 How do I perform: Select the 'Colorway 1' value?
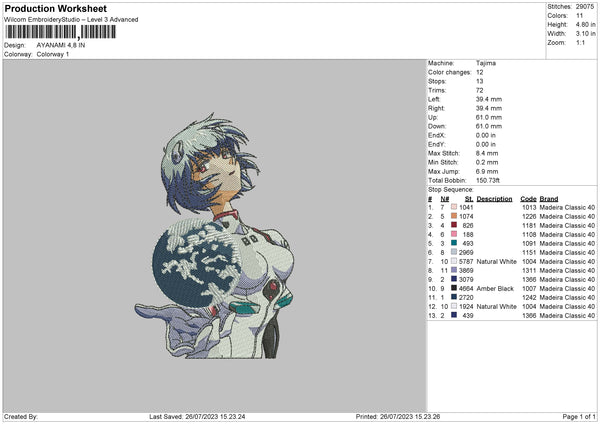[53, 54]
